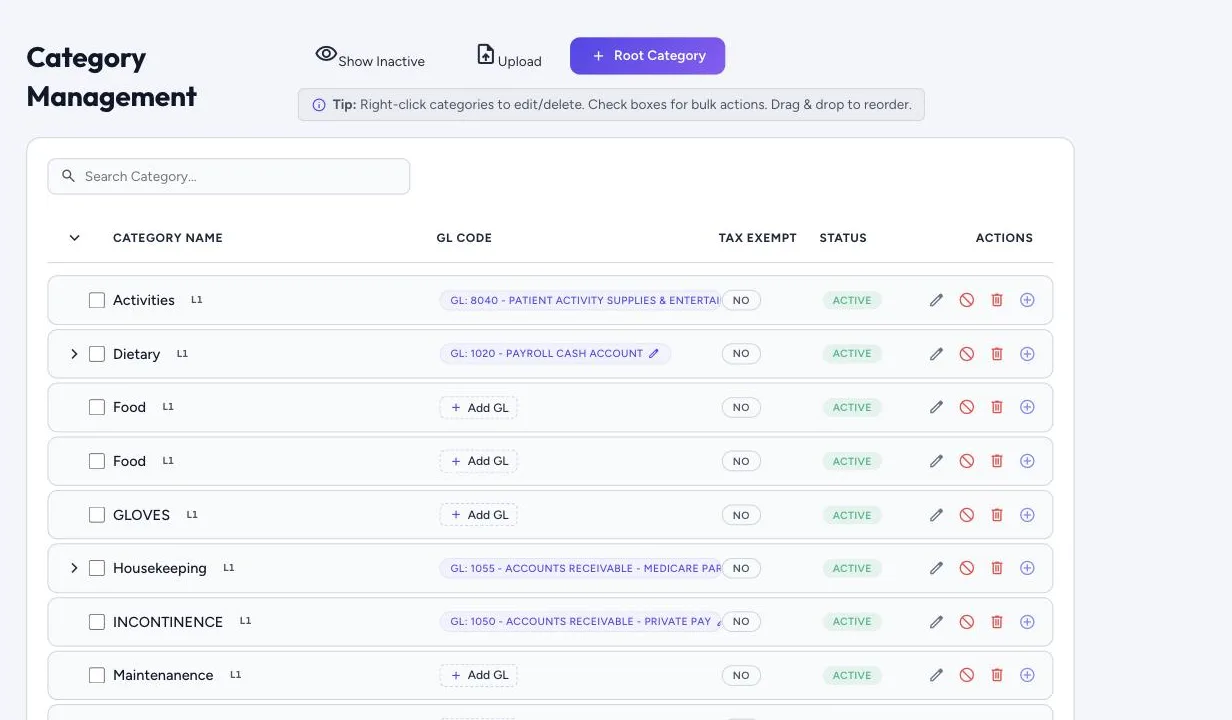Edit the Activities category with pencil icon
The height and width of the screenshot is (720, 1232).
click(936, 300)
